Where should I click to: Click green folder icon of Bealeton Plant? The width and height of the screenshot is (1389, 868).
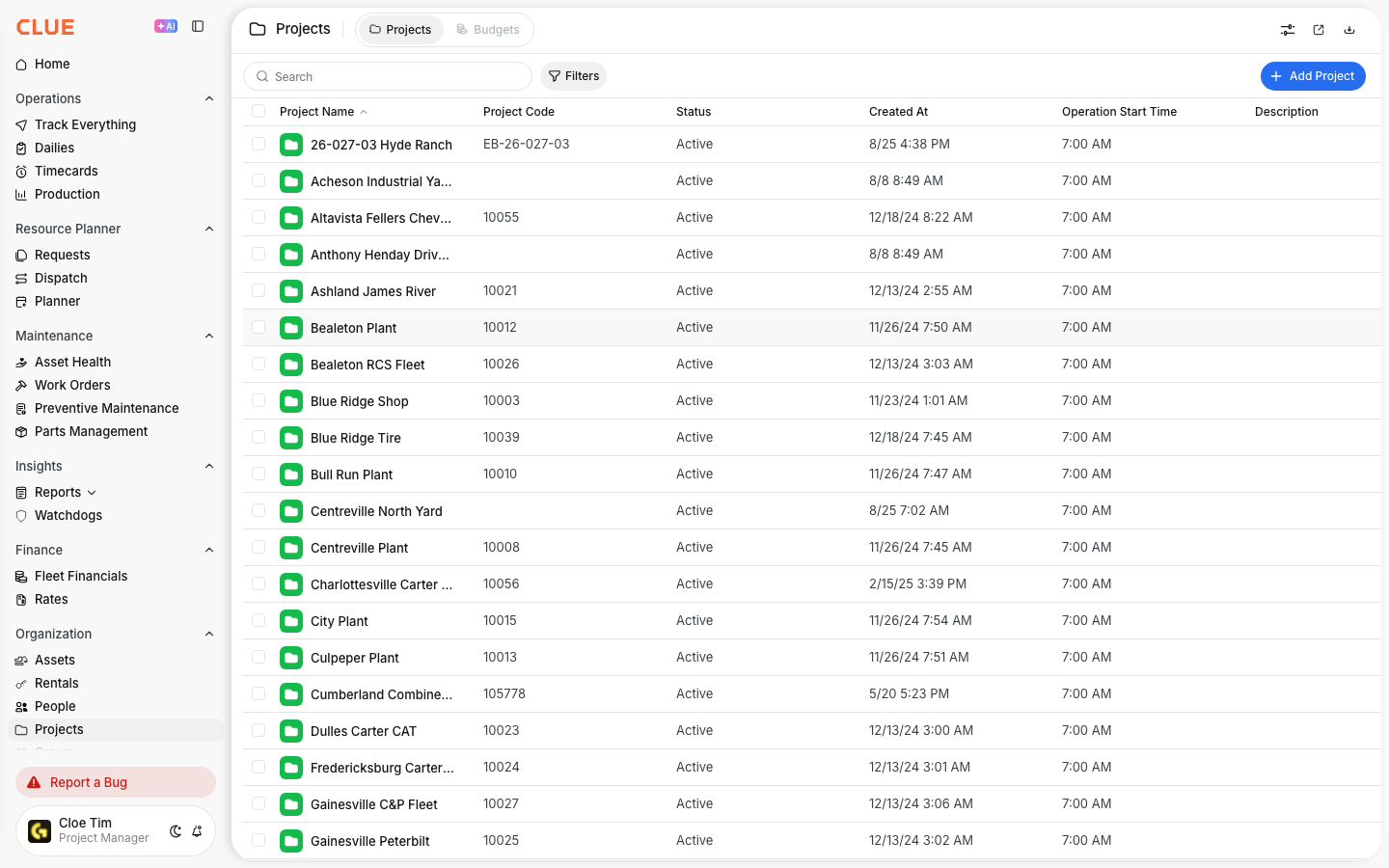pyautogui.click(x=291, y=328)
